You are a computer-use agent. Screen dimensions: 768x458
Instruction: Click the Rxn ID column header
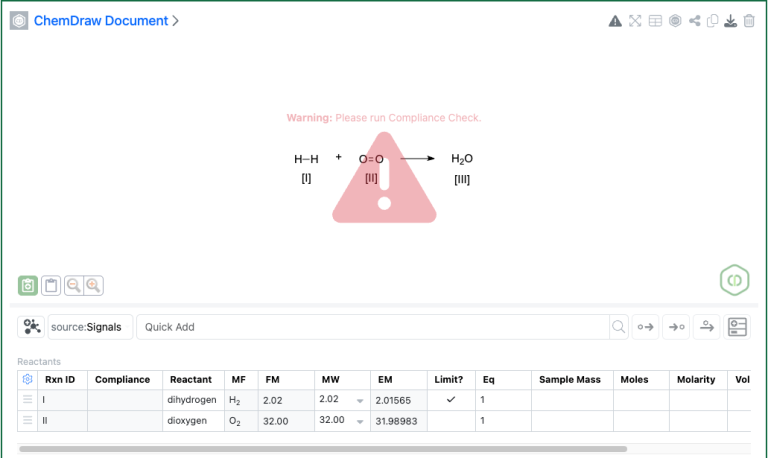[60, 379]
